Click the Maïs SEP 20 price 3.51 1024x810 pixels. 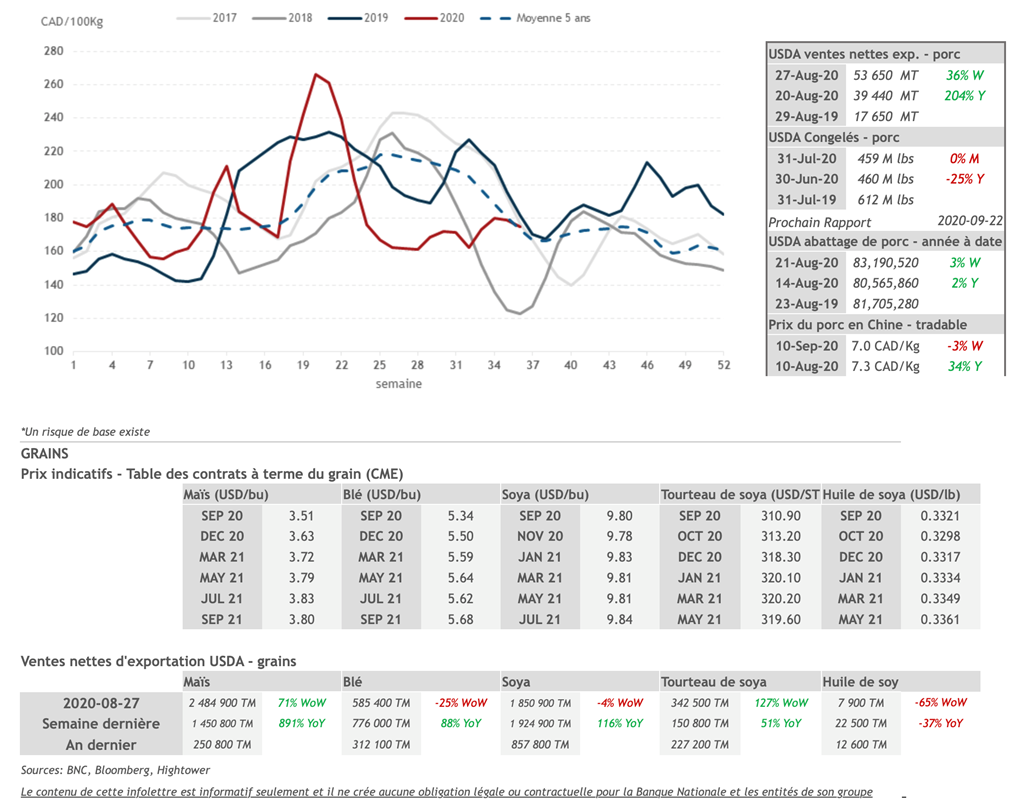coord(301,516)
